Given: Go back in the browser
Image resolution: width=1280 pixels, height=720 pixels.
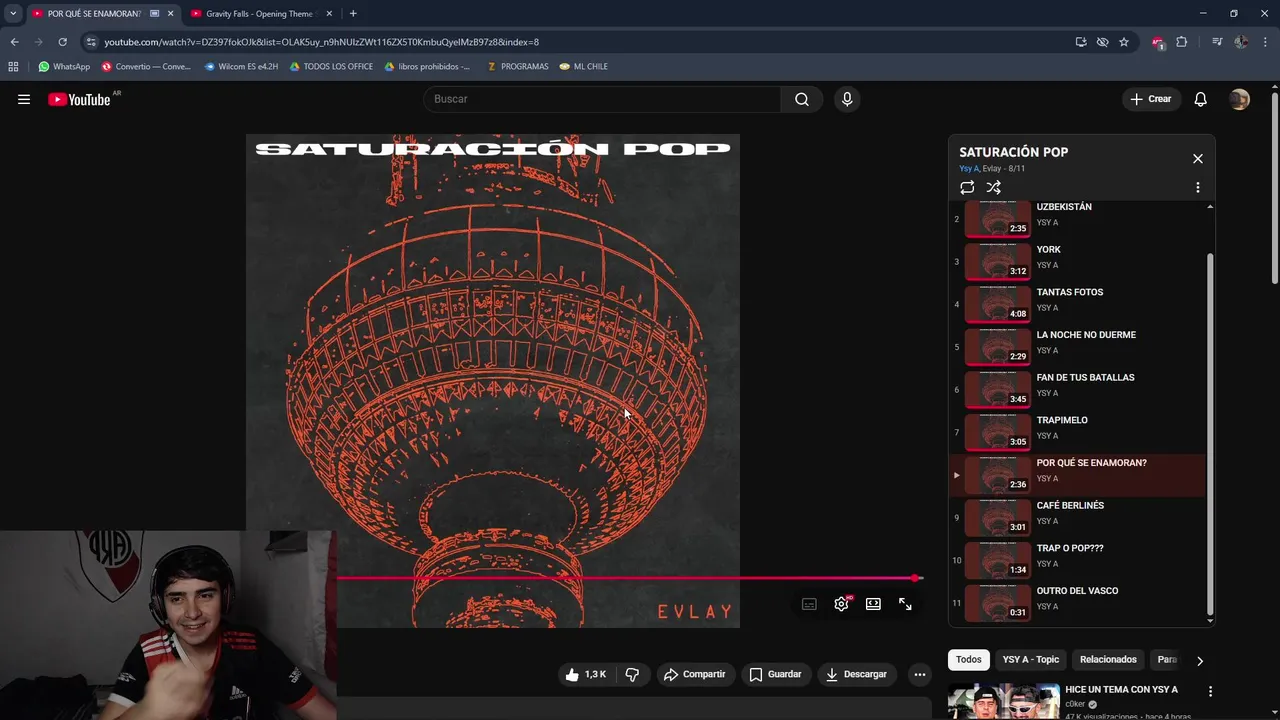Looking at the screenshot, I should 14,42.
